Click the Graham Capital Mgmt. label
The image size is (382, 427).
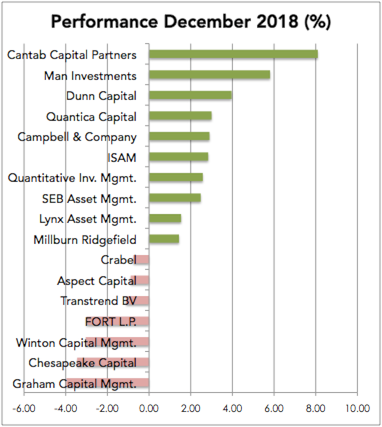[x=75, y=384]
